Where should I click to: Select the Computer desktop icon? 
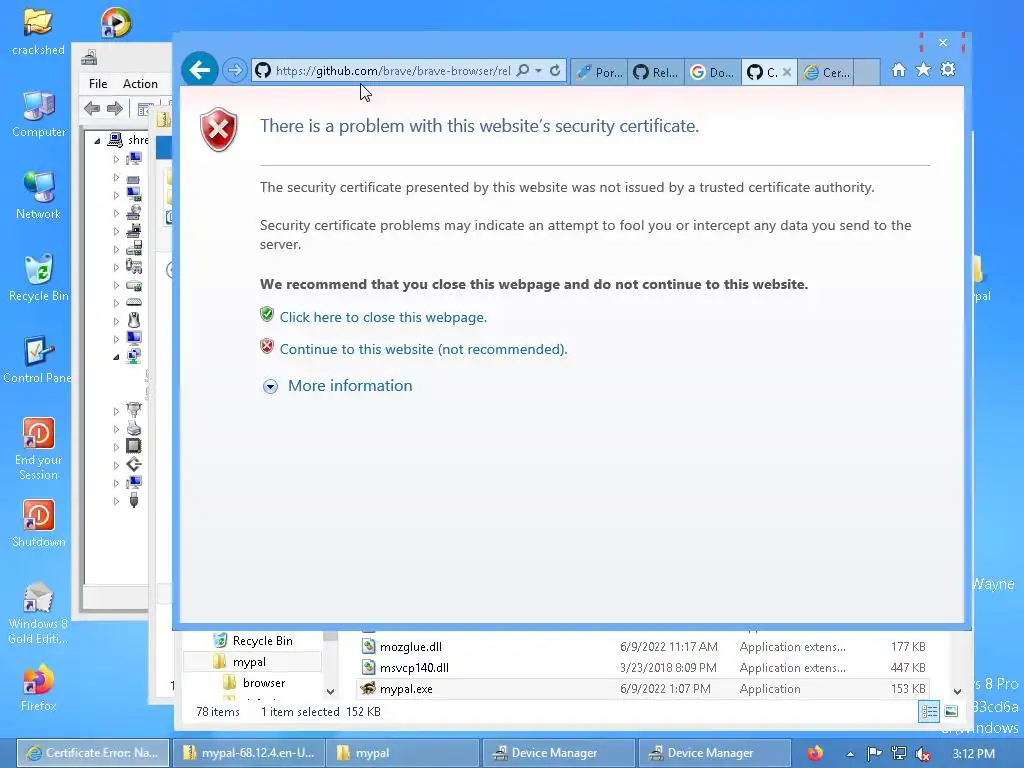pos(39,114)
